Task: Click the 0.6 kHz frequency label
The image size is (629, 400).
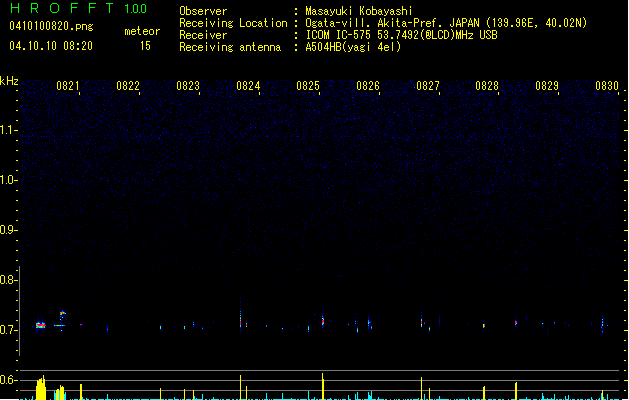Action: tap(8, 380)
